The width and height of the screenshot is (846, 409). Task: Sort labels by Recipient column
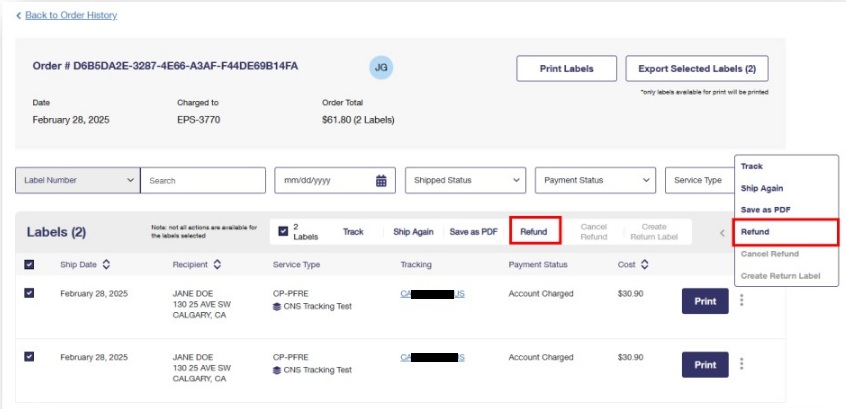tap(217, 265)
